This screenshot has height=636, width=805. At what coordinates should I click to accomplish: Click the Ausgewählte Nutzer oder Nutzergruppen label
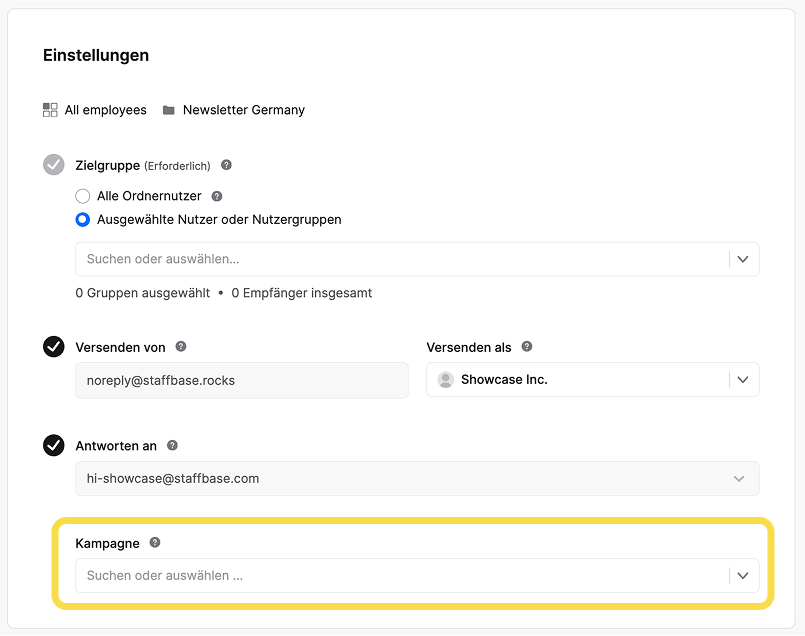click(x=219, y=220)
